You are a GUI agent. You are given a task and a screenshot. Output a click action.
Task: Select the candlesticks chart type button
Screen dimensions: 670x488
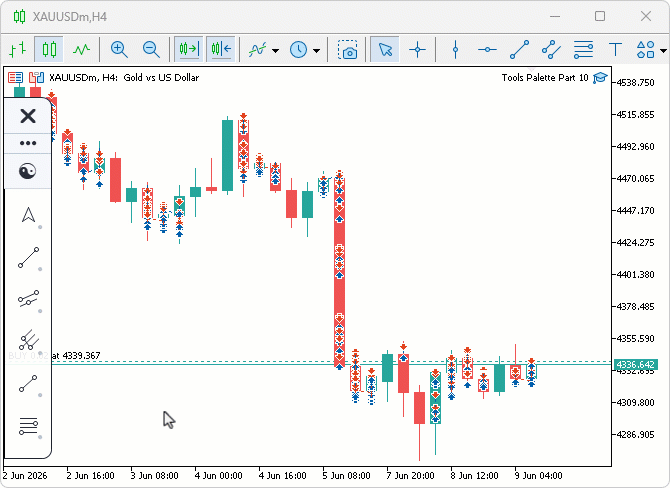click(49, 50)
